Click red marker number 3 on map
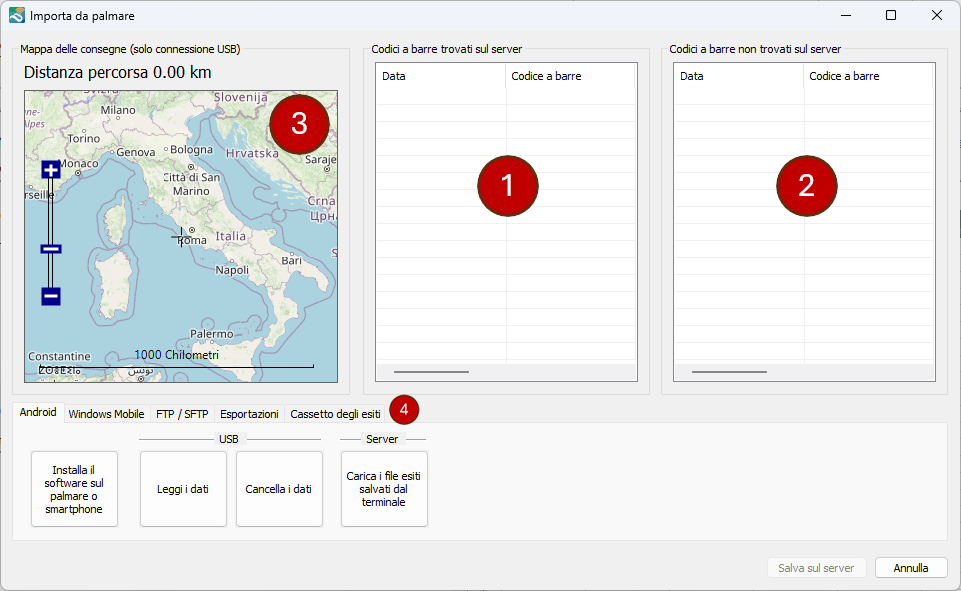Image resolution: width=961 pixels, height=591 pixels. point(299,123)
